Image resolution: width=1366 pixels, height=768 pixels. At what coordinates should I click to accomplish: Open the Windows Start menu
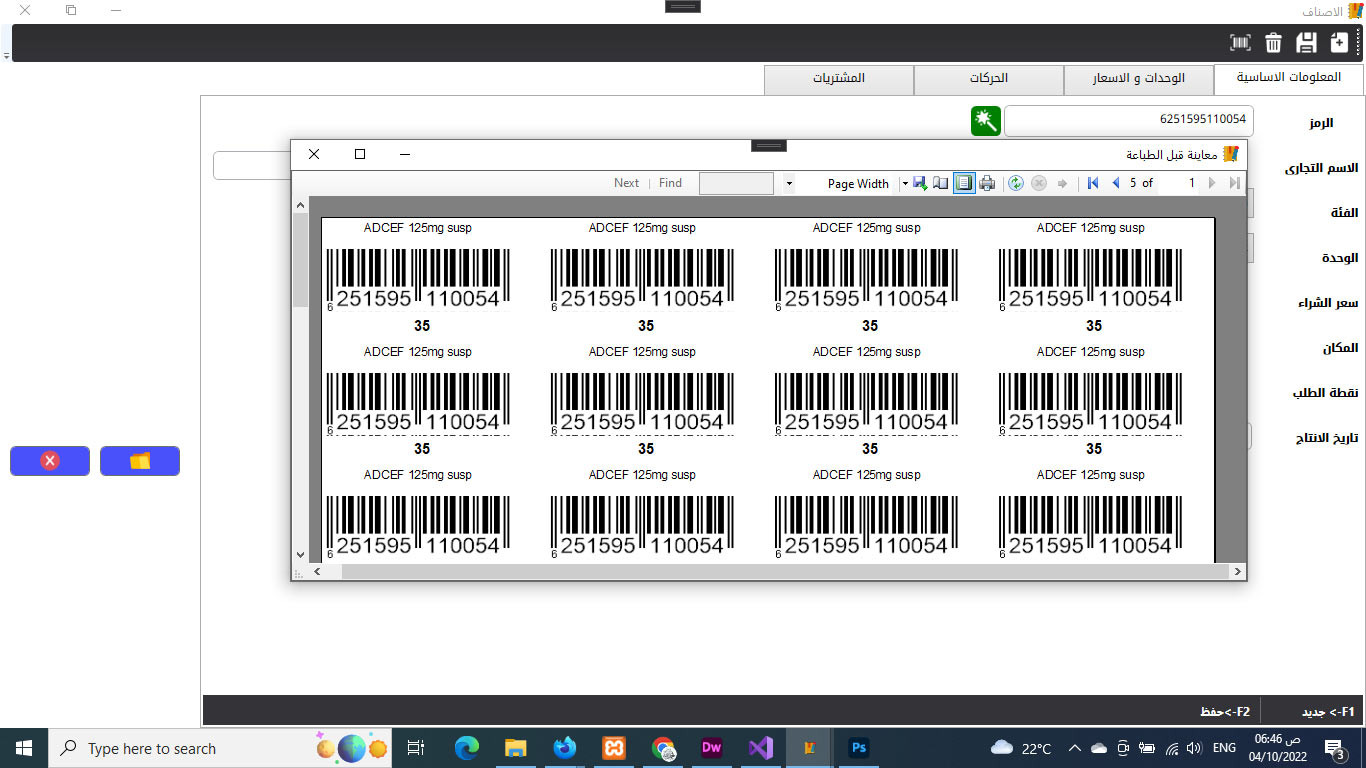tap(24, 748)
